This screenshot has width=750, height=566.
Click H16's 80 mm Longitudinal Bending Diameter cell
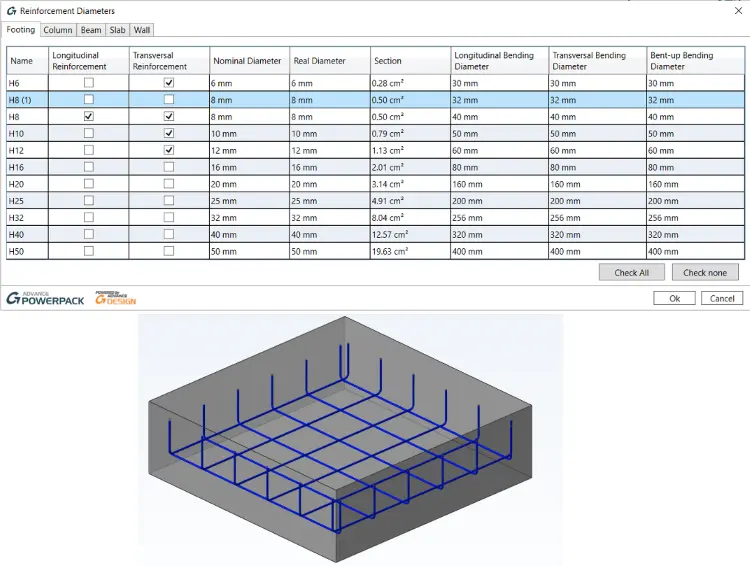pos(499,167)
